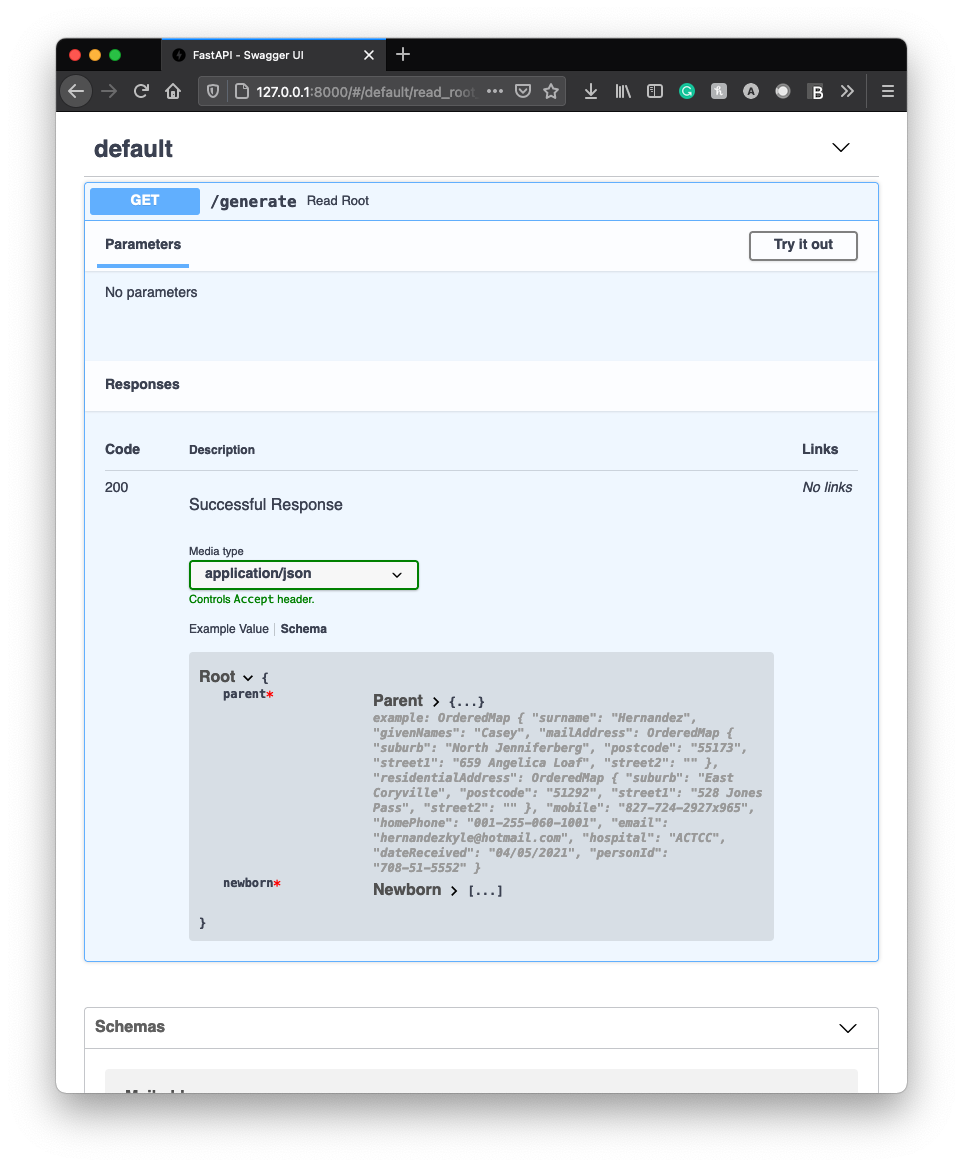This screenshot has height=1167, width=963.
Task: Collapse the default section chevron
Action: tap(841, 147)
